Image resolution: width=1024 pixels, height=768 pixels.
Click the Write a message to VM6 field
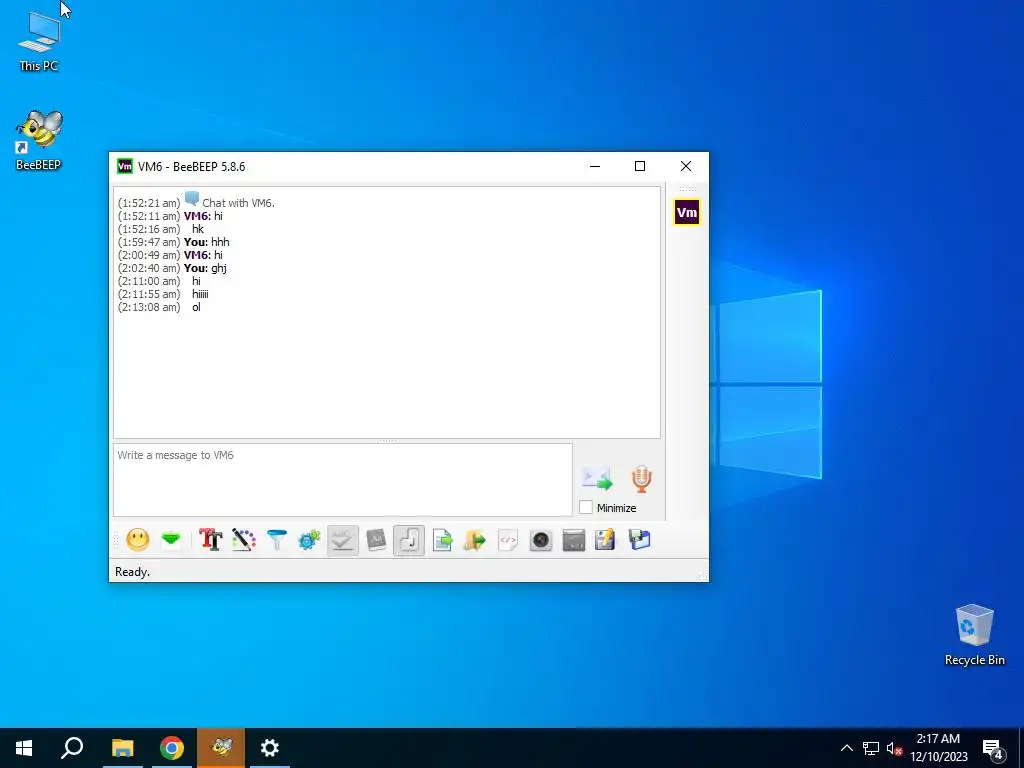point(343,480)
